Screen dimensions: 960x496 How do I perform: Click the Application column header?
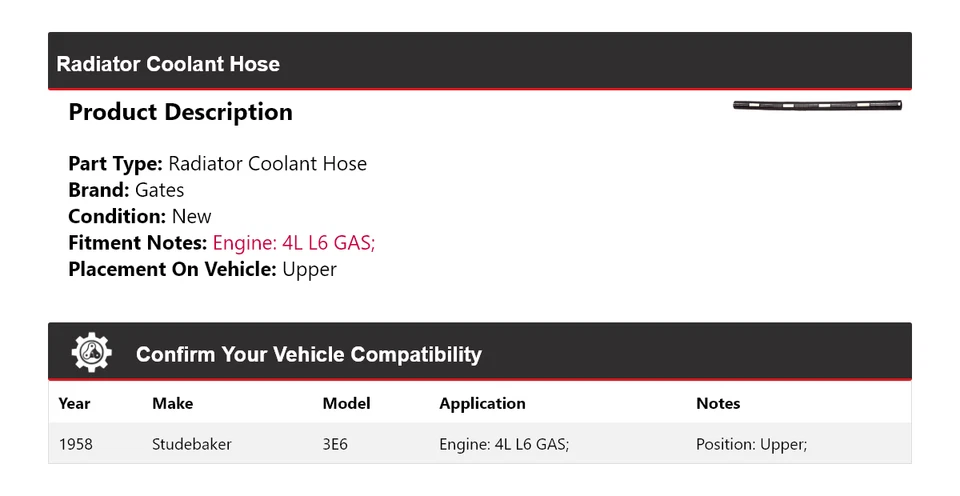(482, 403)
